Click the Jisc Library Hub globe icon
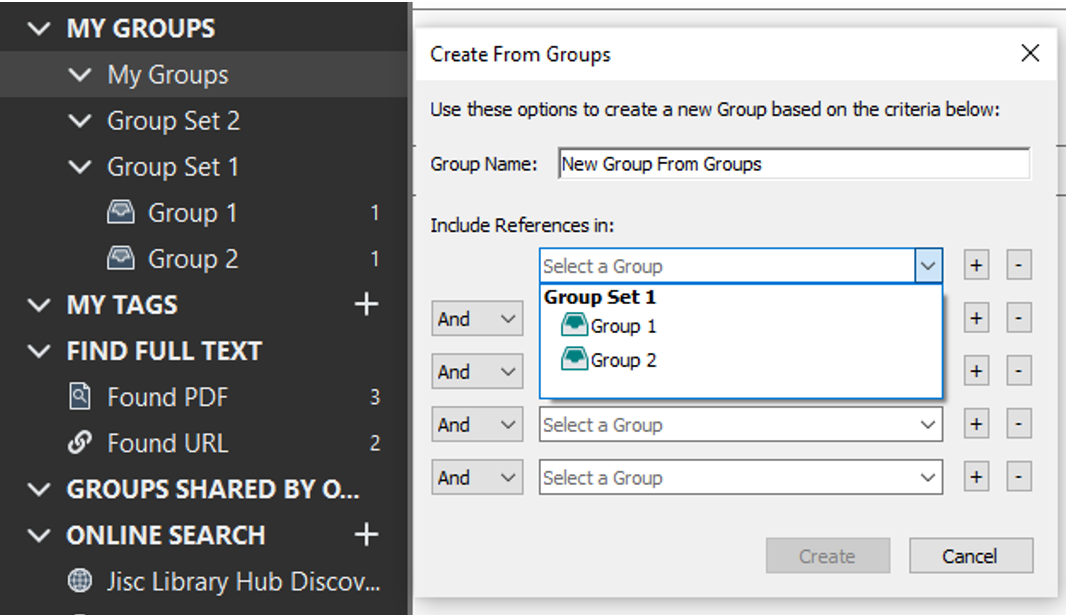 (x=80, y=581)
